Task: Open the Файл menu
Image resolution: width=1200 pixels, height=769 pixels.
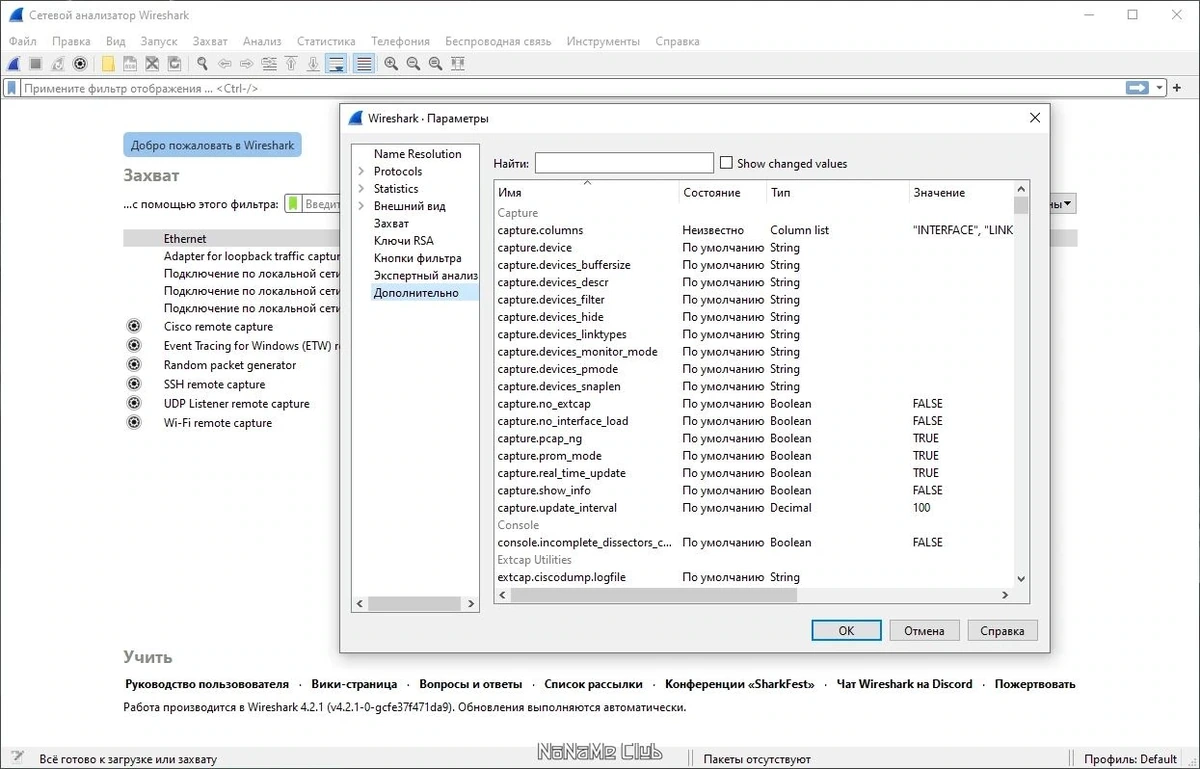Action: click(22, 41)
